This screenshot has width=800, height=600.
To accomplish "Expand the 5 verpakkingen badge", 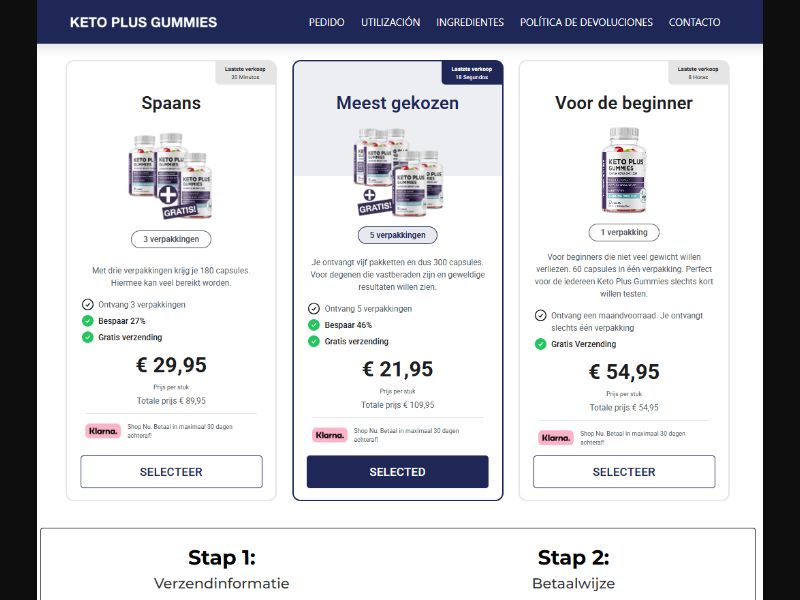I will tap(397, 233).
